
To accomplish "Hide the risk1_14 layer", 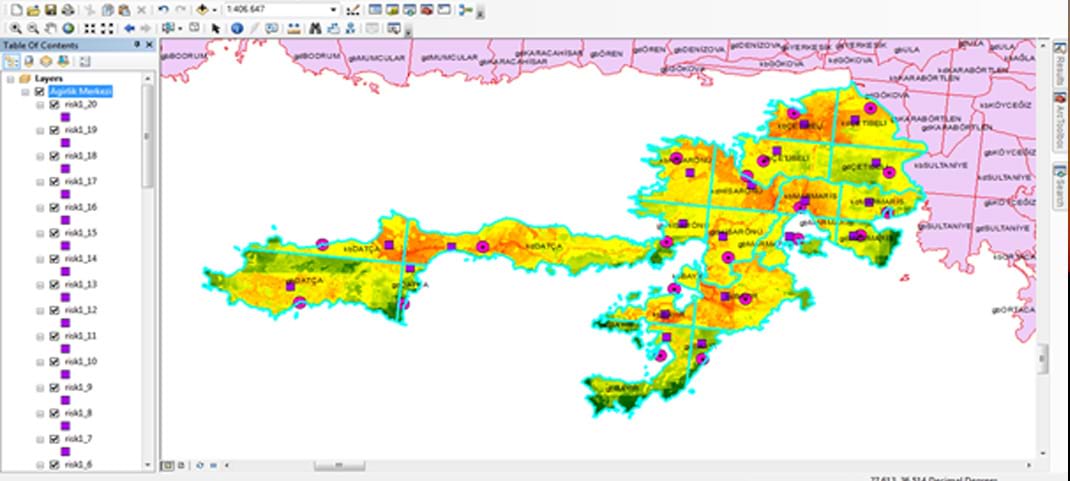I will 55,259.
